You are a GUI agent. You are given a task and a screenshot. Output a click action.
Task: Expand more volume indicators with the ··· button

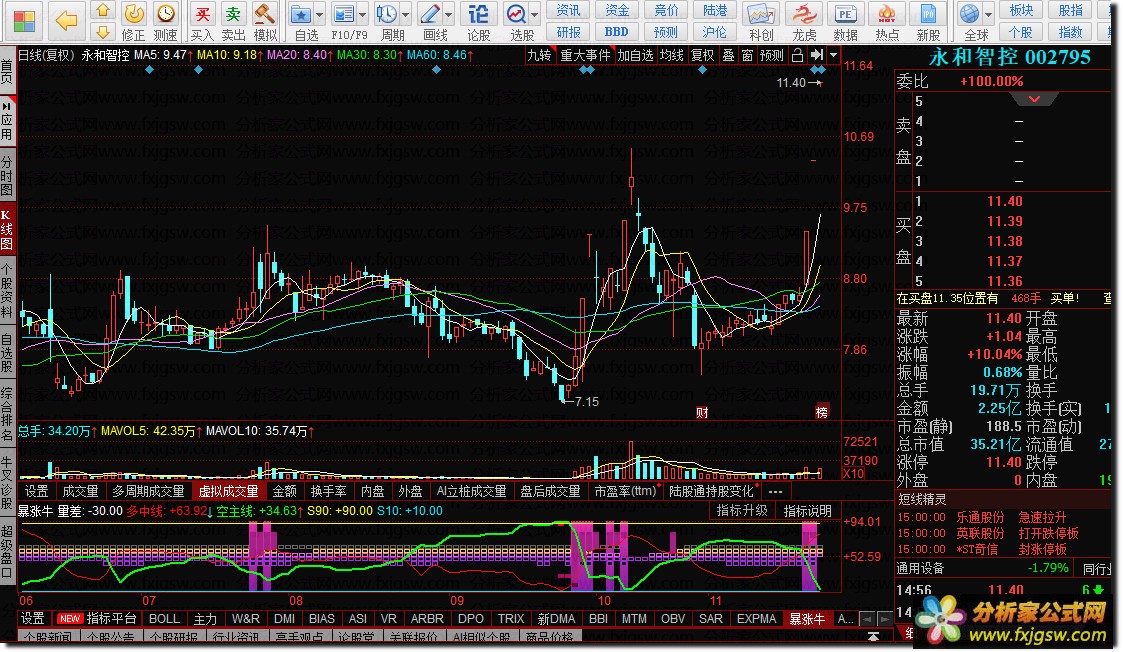(x=775, y=492)
